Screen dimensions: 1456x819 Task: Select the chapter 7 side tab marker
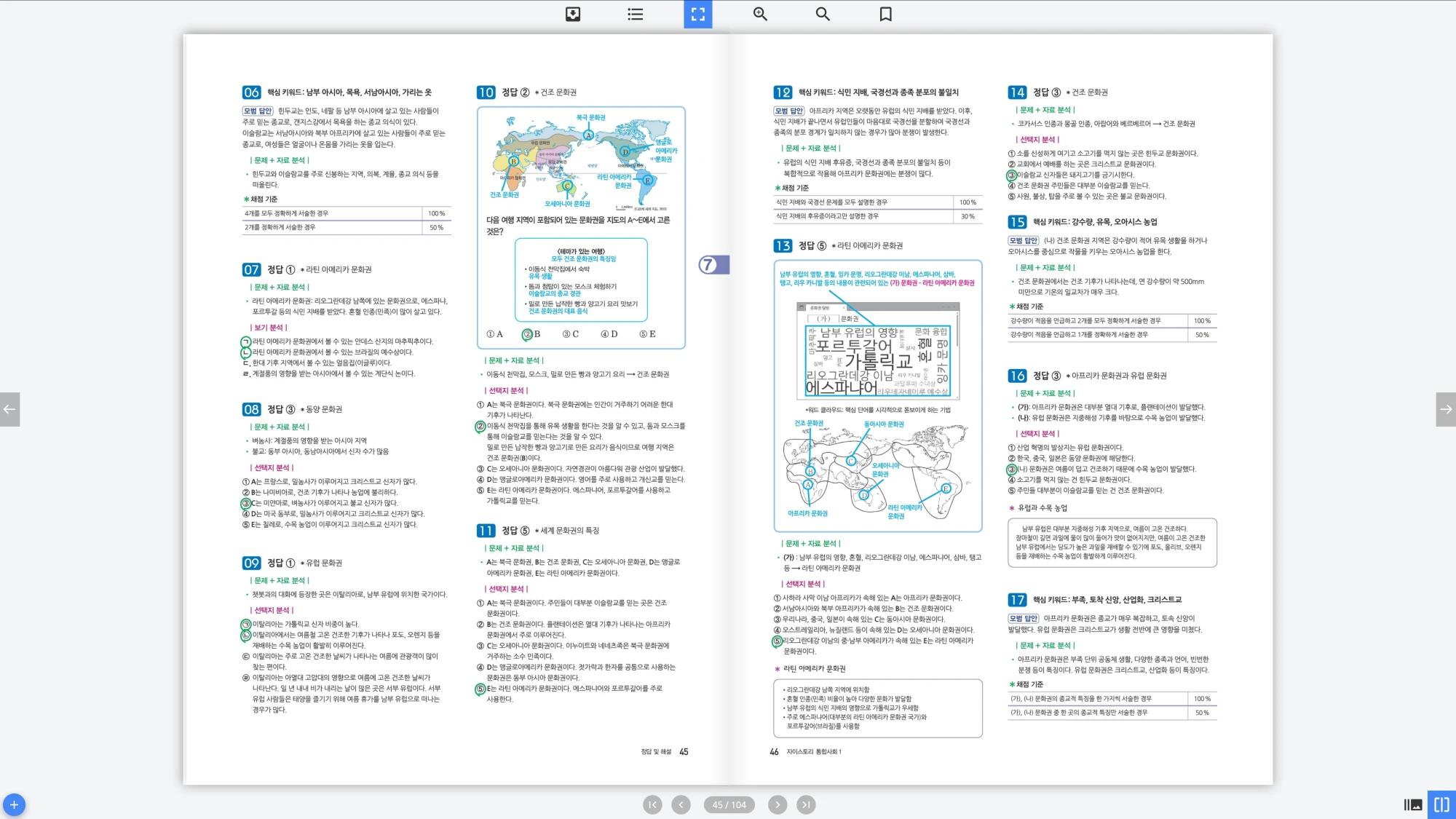click(x=713, y=264)
